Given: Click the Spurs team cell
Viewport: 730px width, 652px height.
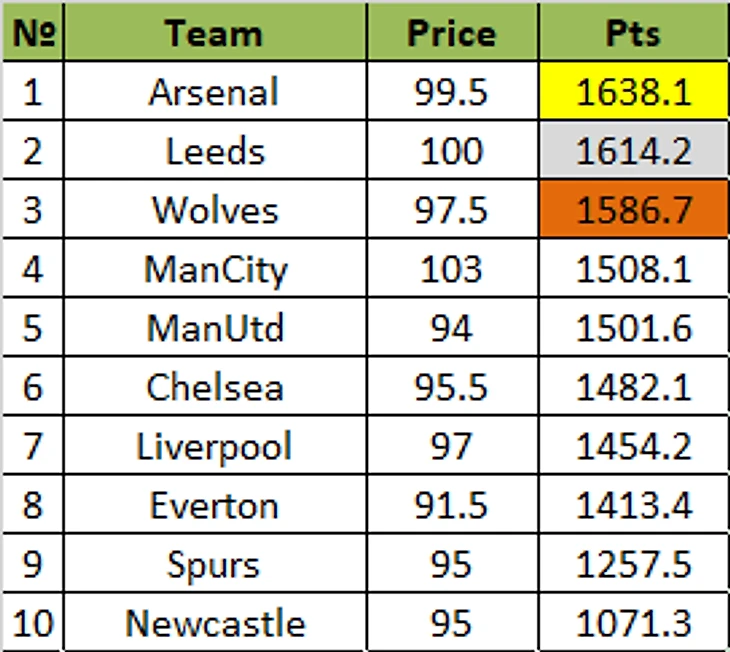Looking at the screenshot, I should click(x=214, y=565).
